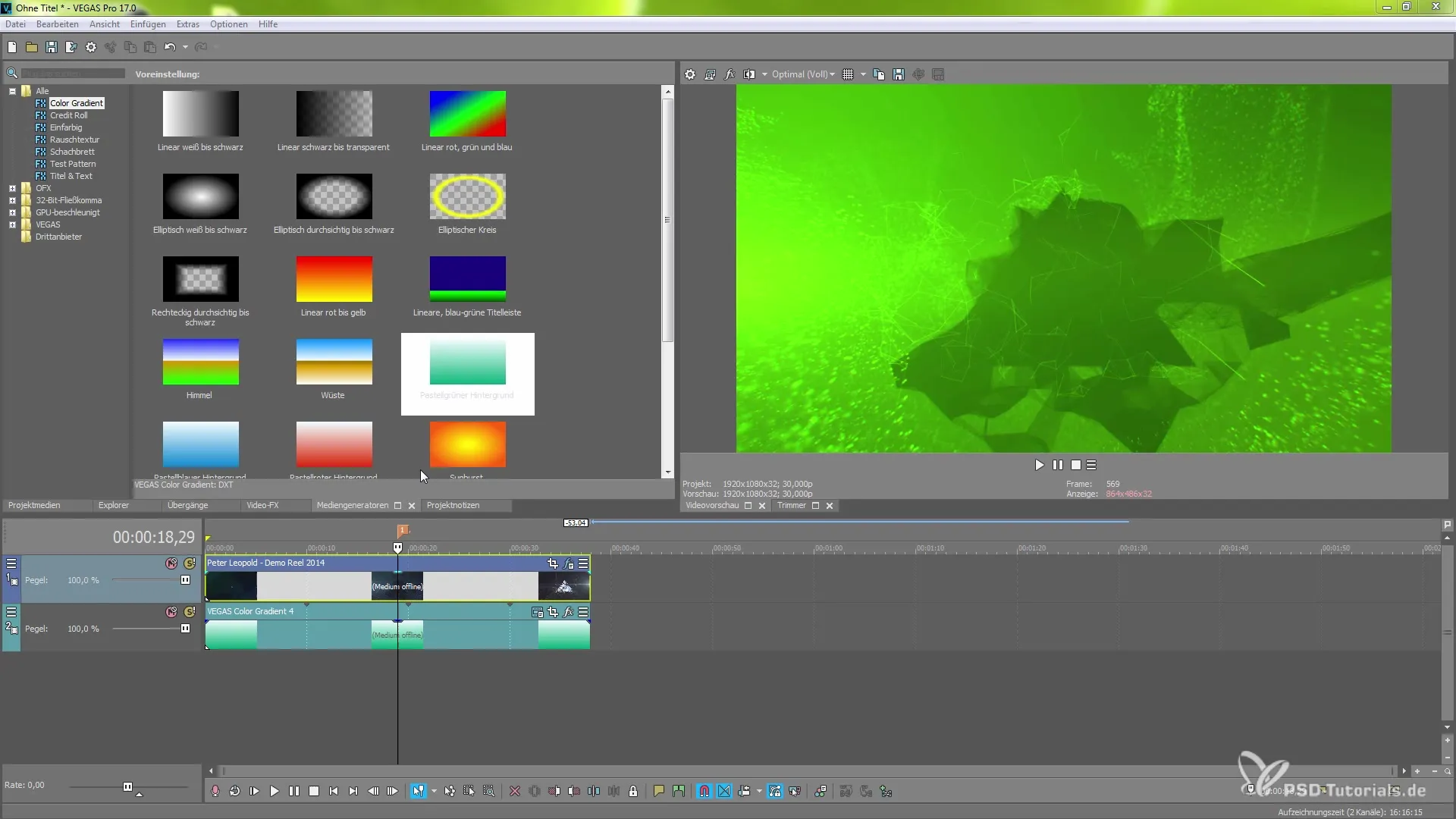The image size is (1456, 819).
Task: Open the track 1 menu hamburger button
Action: [x=11, y=563]
